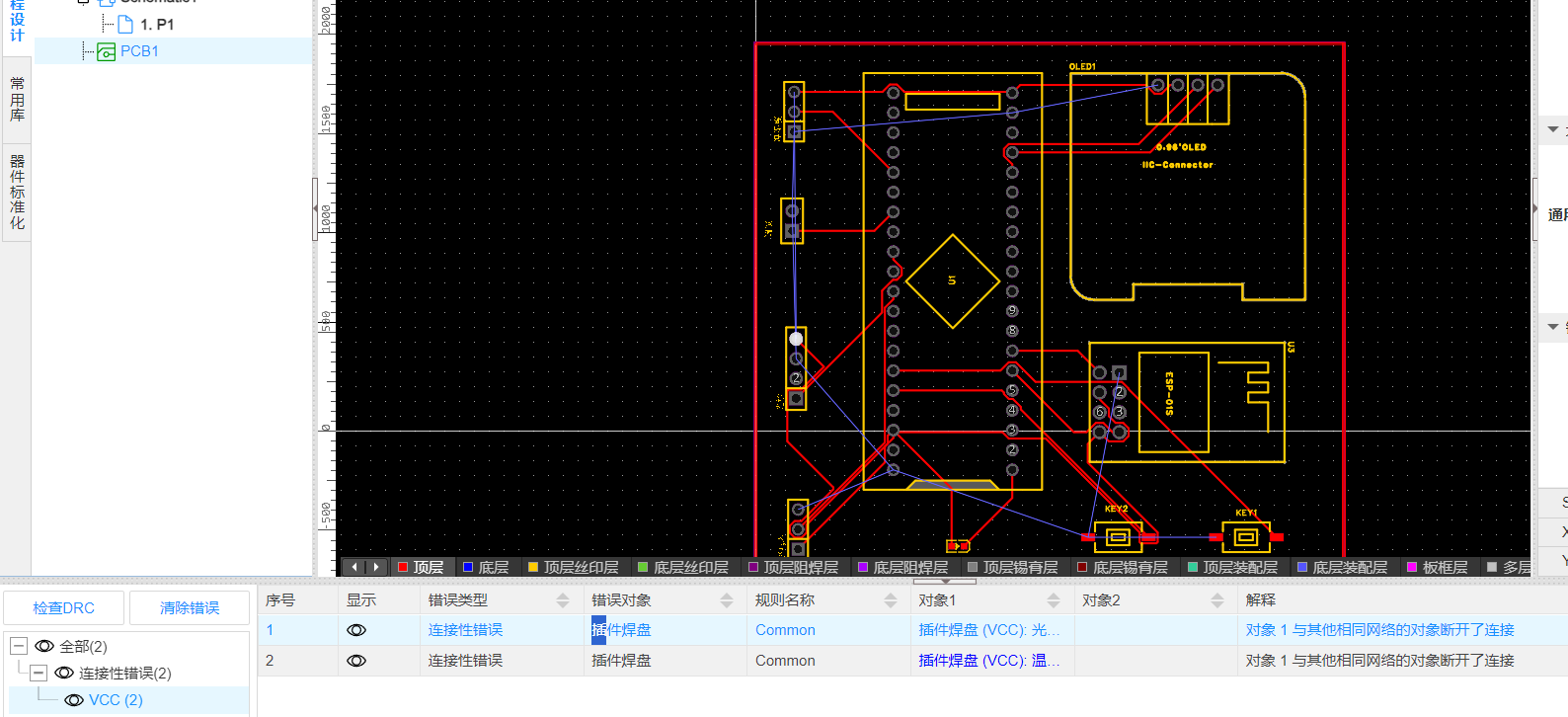Viewport: 1568px width, 717px height.
Task: Sort the 错误对象 column
Action: pyautogui.click(x=727, y=600)
